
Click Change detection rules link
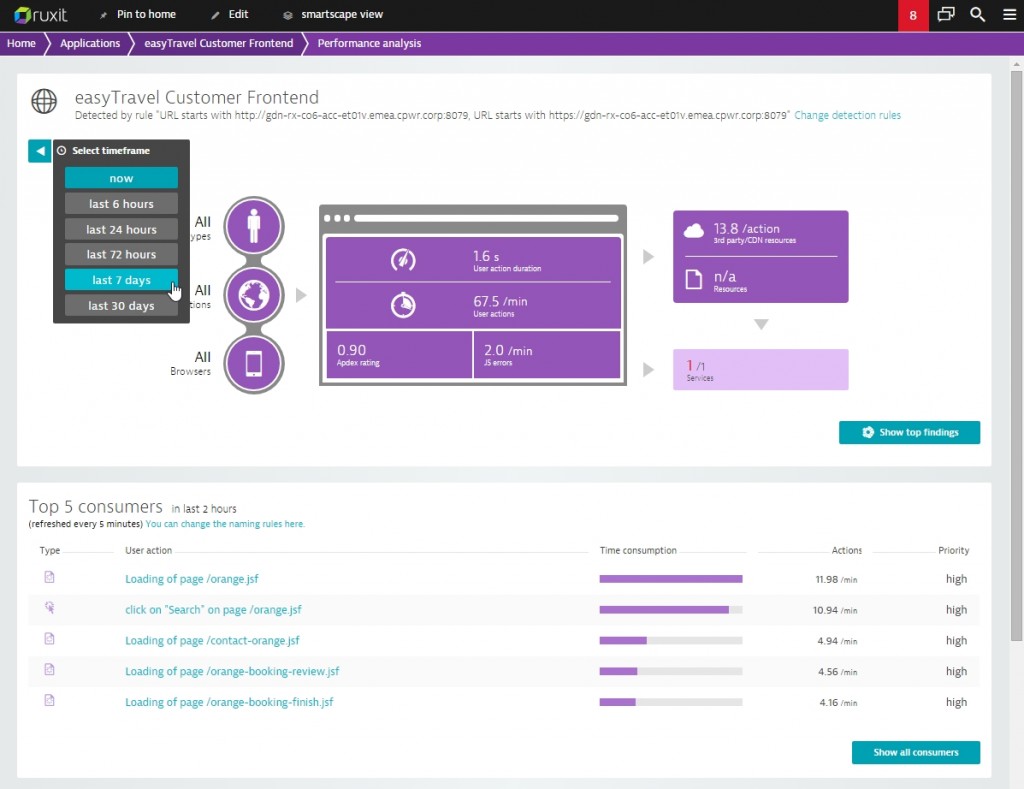[x=847, y=116]
